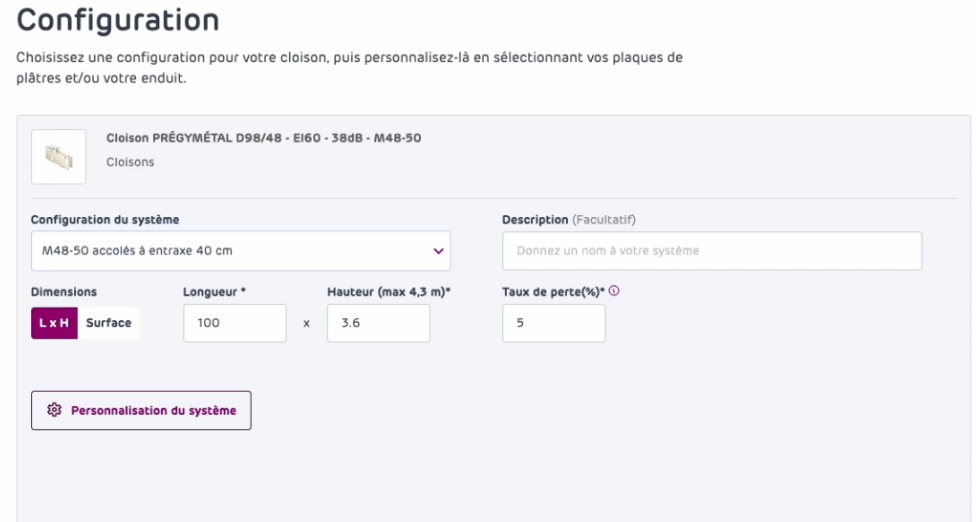Open Personnalisation du système
976x522 pixels.
point(141,410)
